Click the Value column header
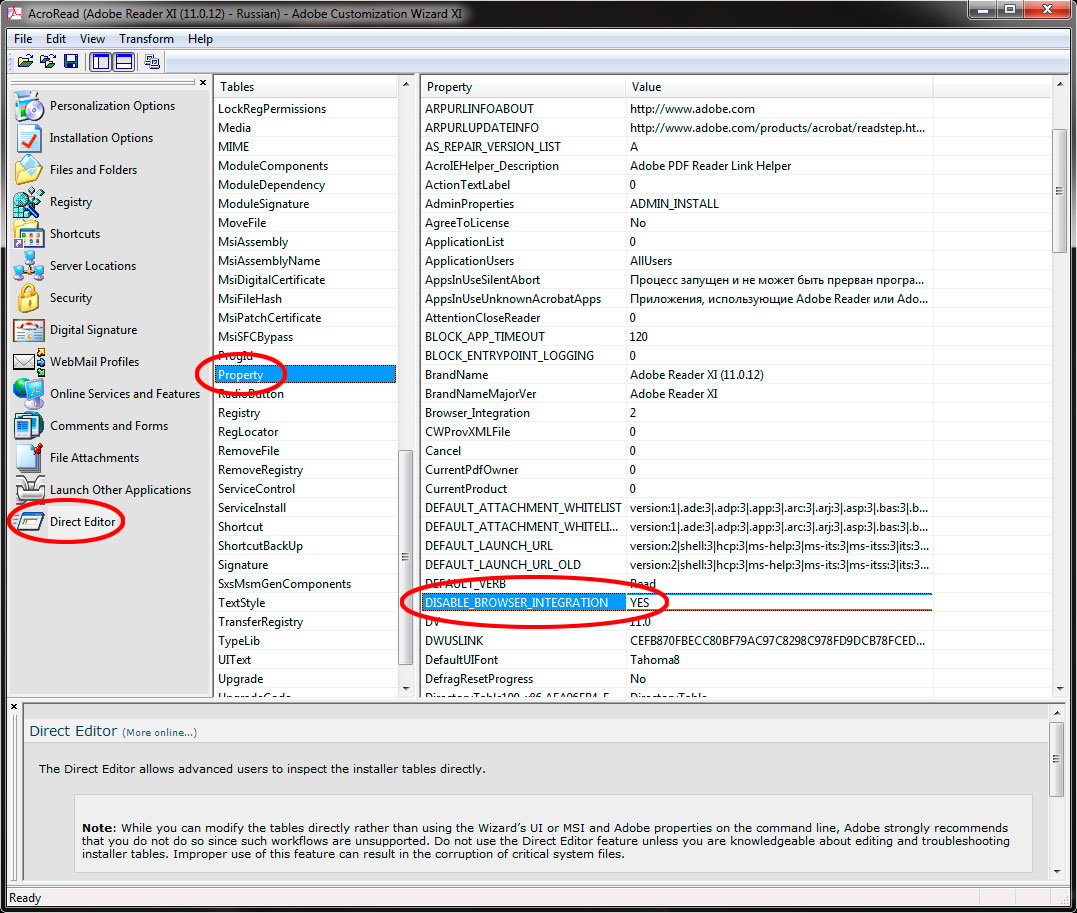 [779, 87]
